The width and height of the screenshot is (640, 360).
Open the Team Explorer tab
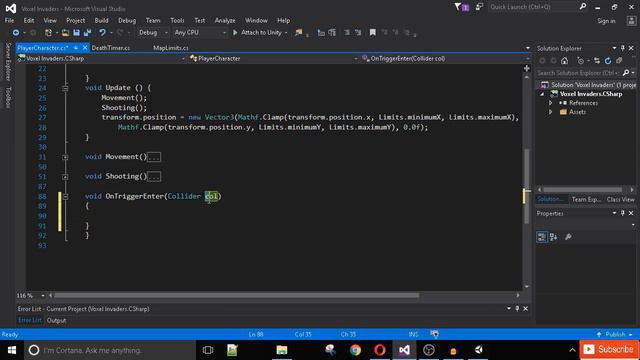tap(586, 200)
